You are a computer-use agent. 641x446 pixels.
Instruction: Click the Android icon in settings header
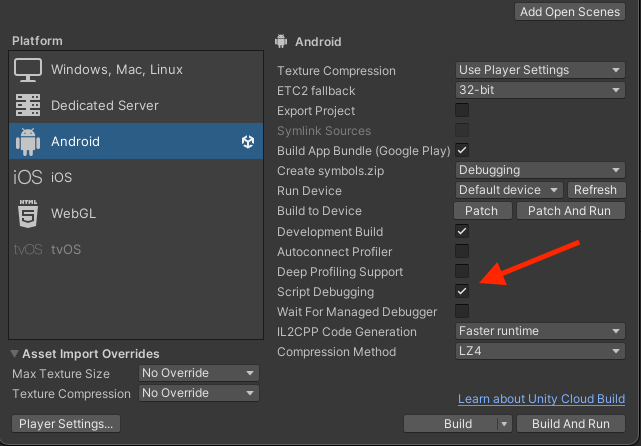click(x=281, y=42)
